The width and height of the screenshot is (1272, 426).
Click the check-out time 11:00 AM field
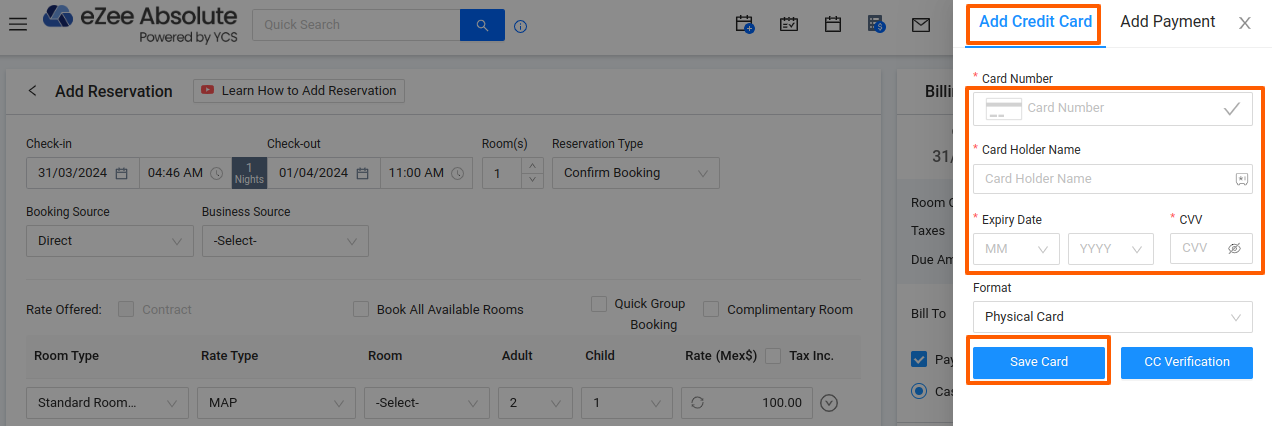(426, 173)
